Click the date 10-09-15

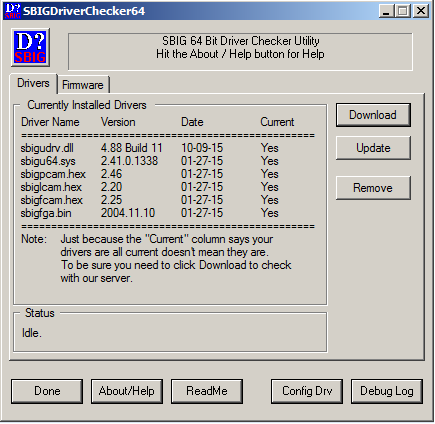click(202, 148)
